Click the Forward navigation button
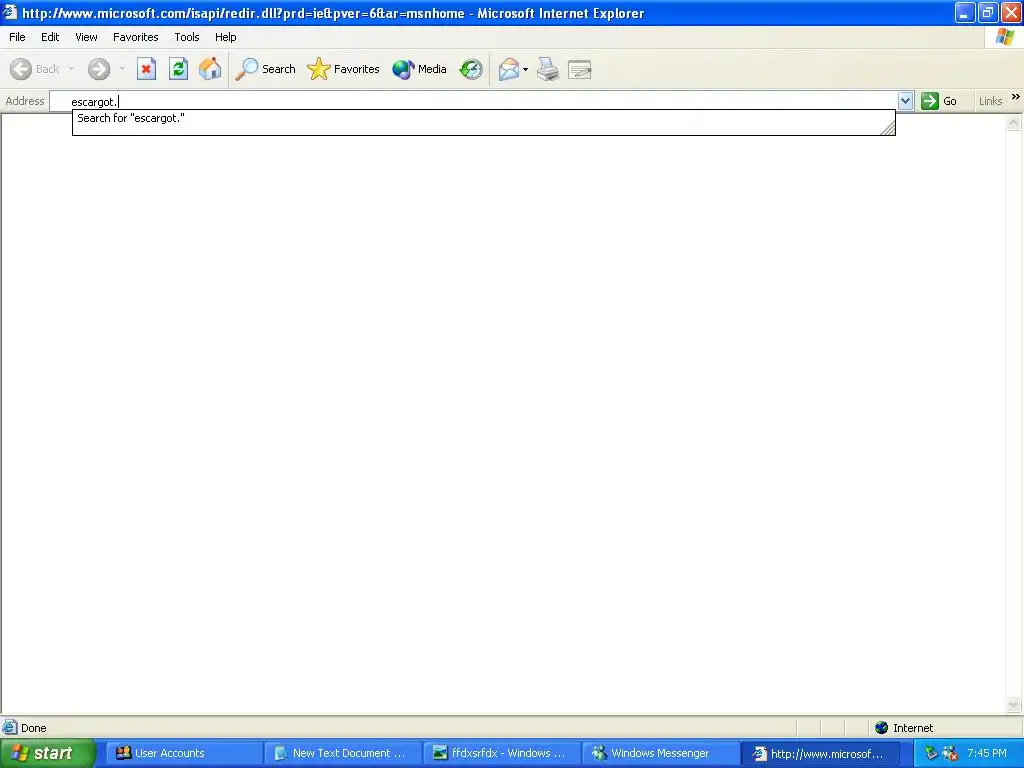Viewport: 1024px width, 768px height. (x=99, y=69)
